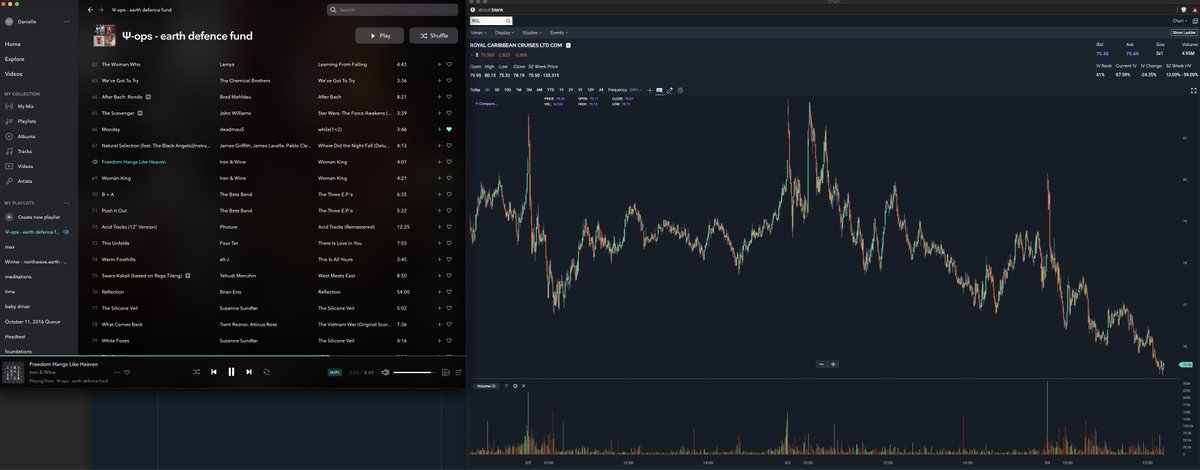Open the Views dropdown in chart window
1200x470 pixels.
pyautogui.click(x=479, y=33)
